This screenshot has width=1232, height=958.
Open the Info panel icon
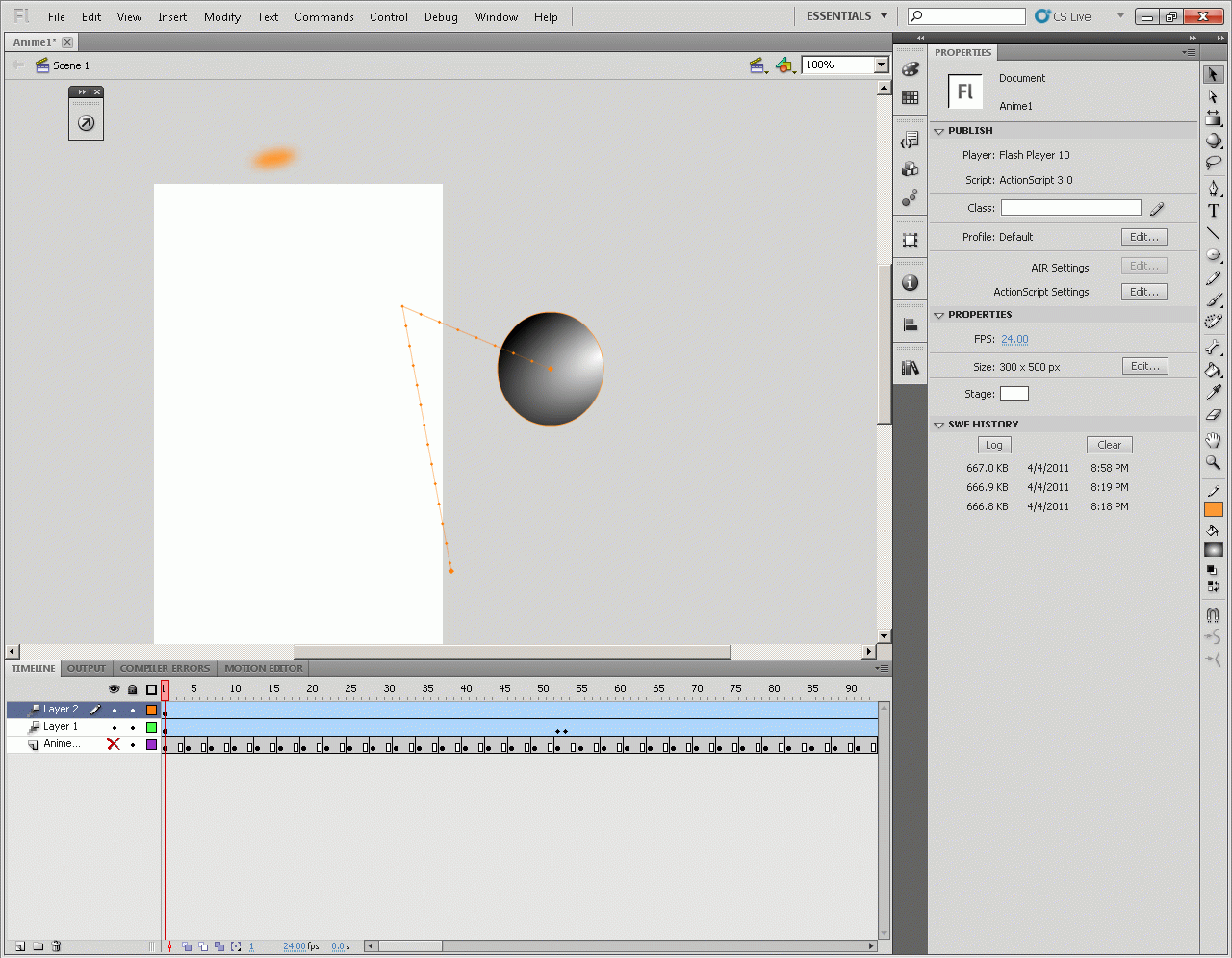pyautogui.click(x=910, y=283)
